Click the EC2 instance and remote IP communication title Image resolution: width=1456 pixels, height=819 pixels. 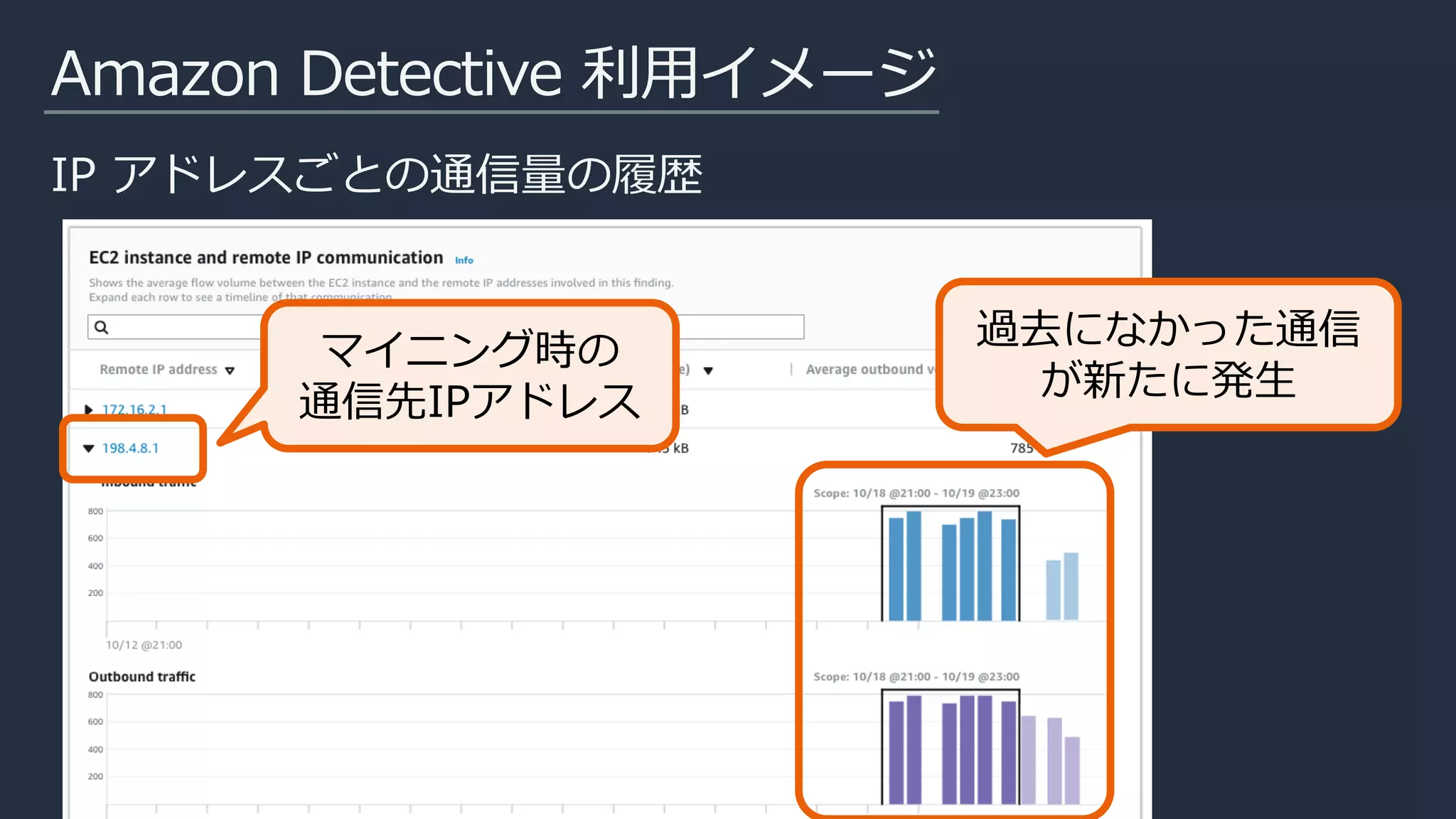(266, 257)
